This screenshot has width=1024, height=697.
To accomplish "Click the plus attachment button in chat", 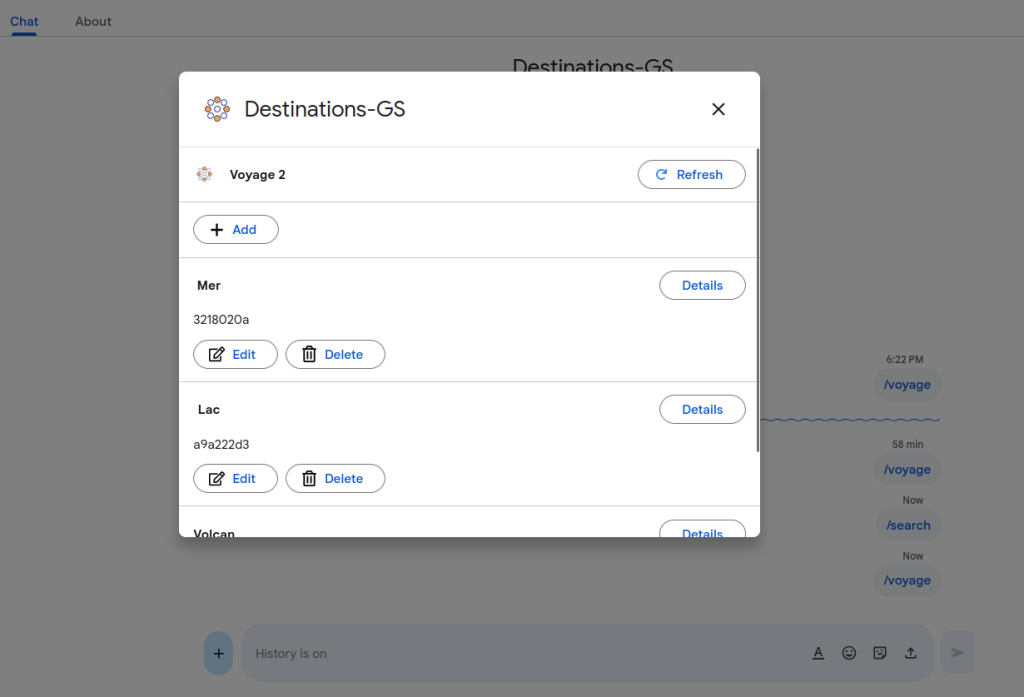I will coord(219,653).
